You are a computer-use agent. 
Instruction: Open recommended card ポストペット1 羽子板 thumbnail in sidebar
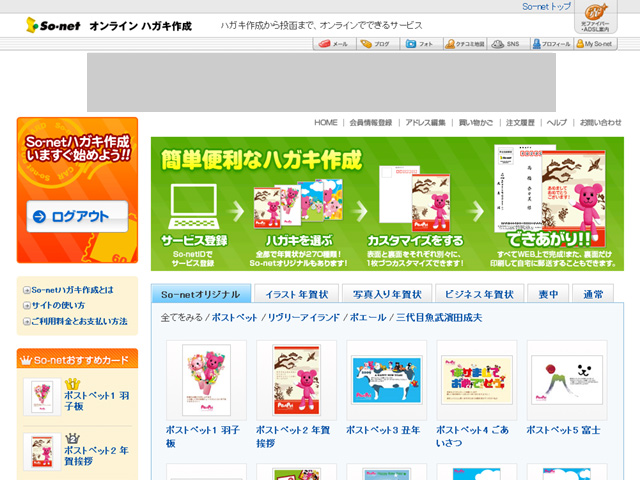[42, 397]
